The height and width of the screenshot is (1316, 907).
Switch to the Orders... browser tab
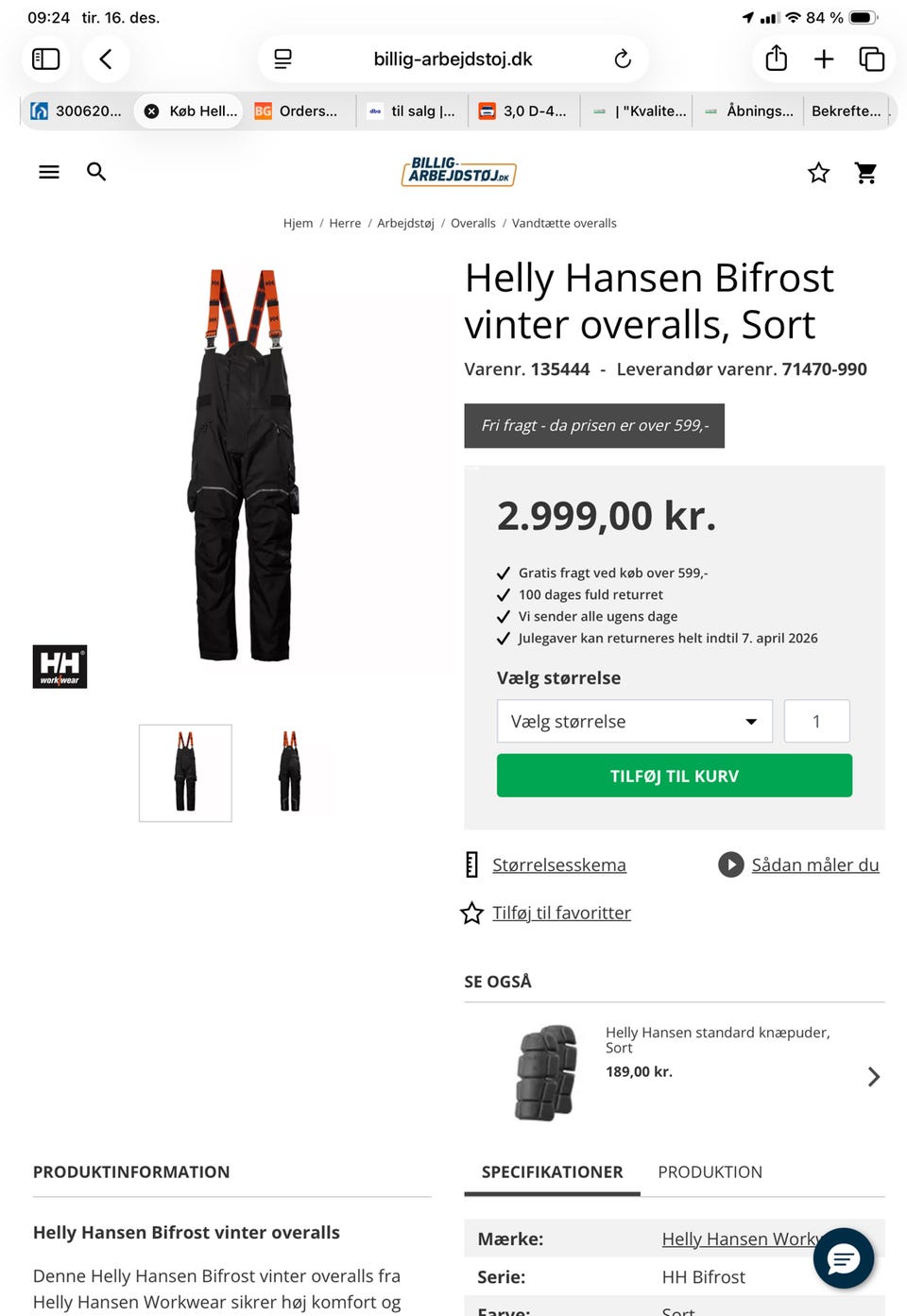click(300, 111)
